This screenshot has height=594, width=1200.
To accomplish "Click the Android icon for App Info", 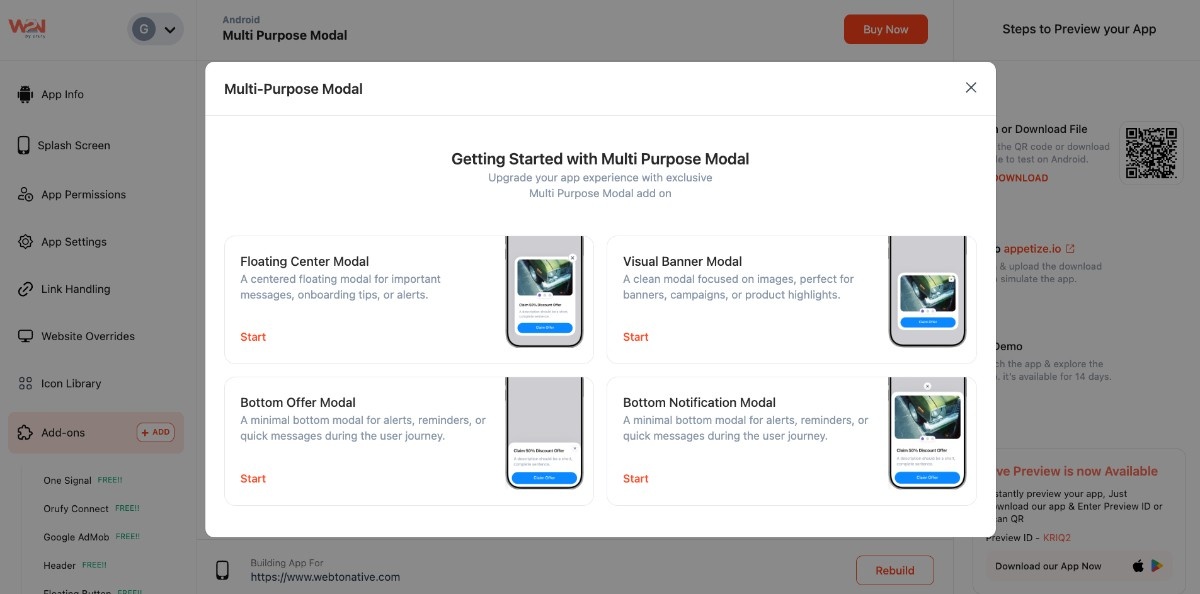I will [x=25, y=95].
